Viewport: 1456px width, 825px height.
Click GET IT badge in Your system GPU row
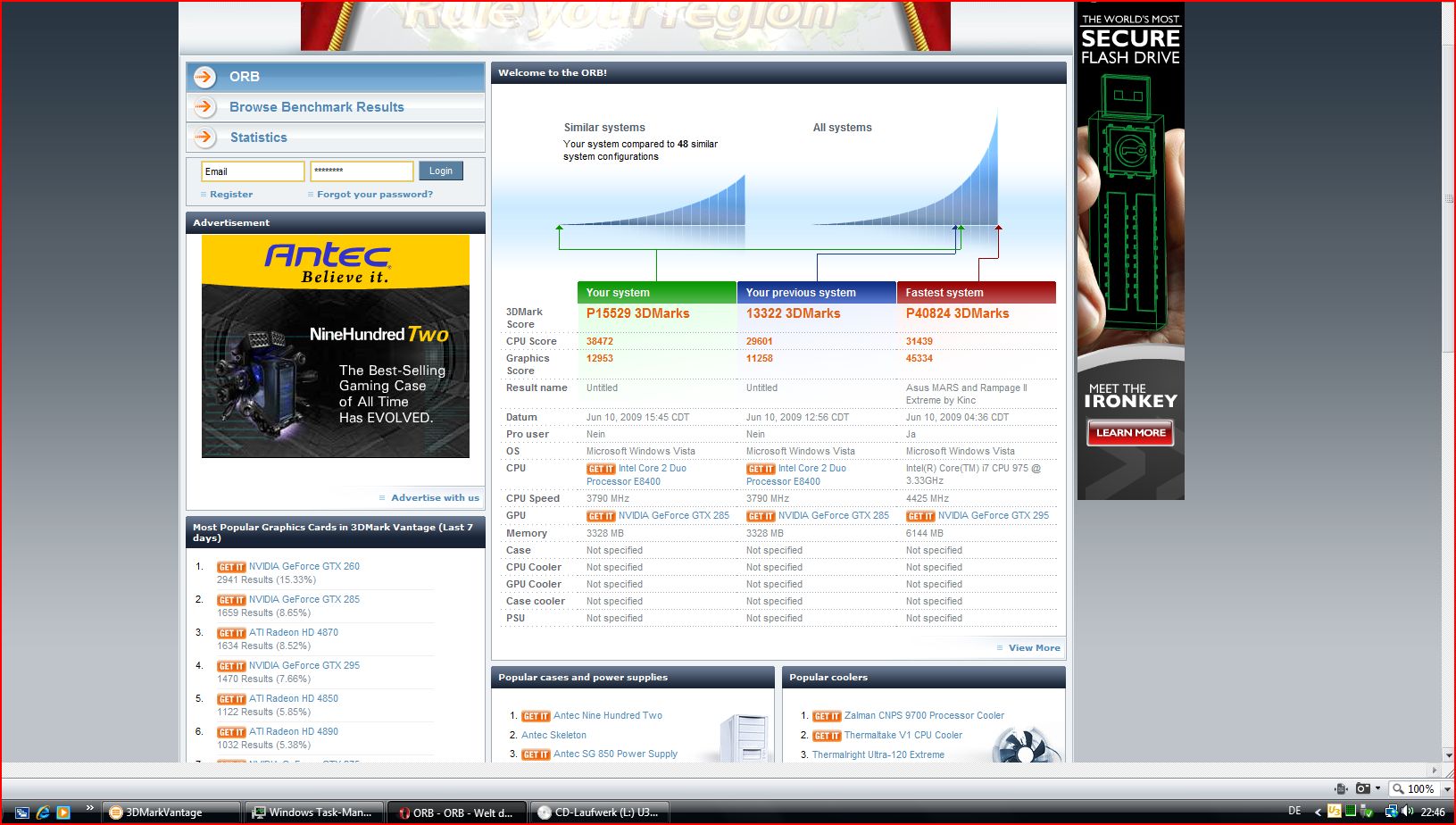click(601, 516)
